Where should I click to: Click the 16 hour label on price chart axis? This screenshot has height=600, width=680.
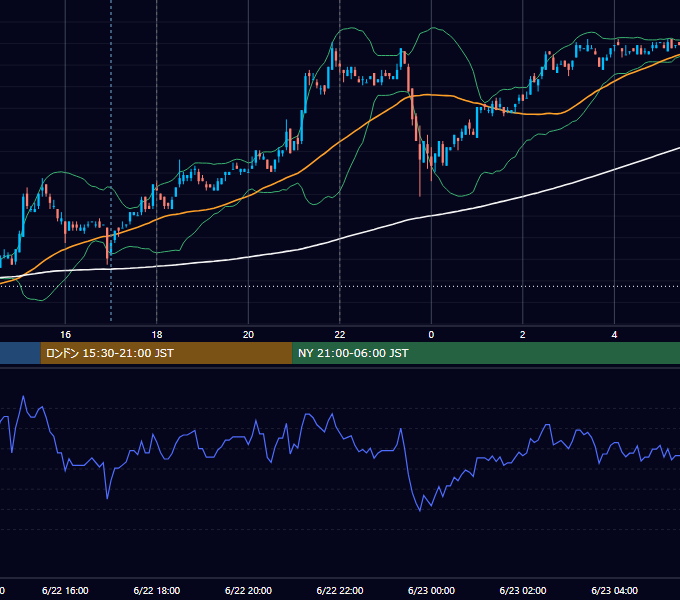tap(65, 335)
